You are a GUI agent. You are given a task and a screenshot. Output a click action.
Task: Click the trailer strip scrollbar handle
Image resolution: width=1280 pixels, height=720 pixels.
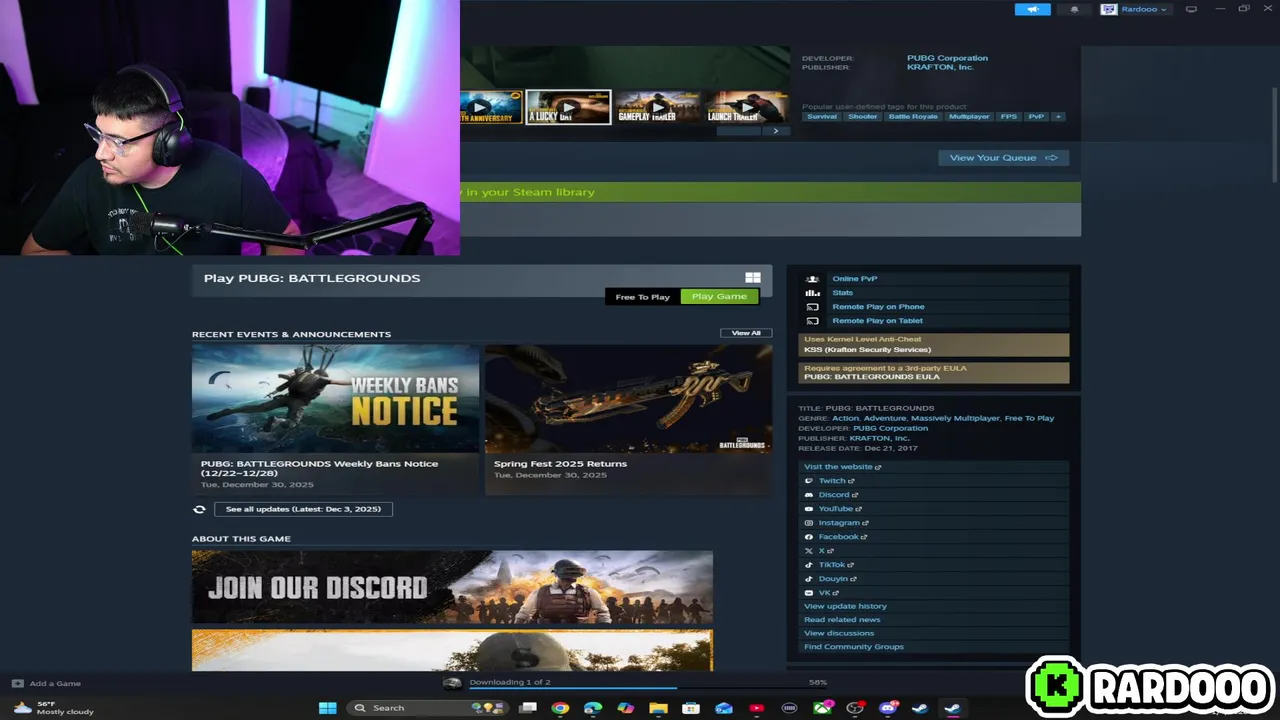point(739,131)
